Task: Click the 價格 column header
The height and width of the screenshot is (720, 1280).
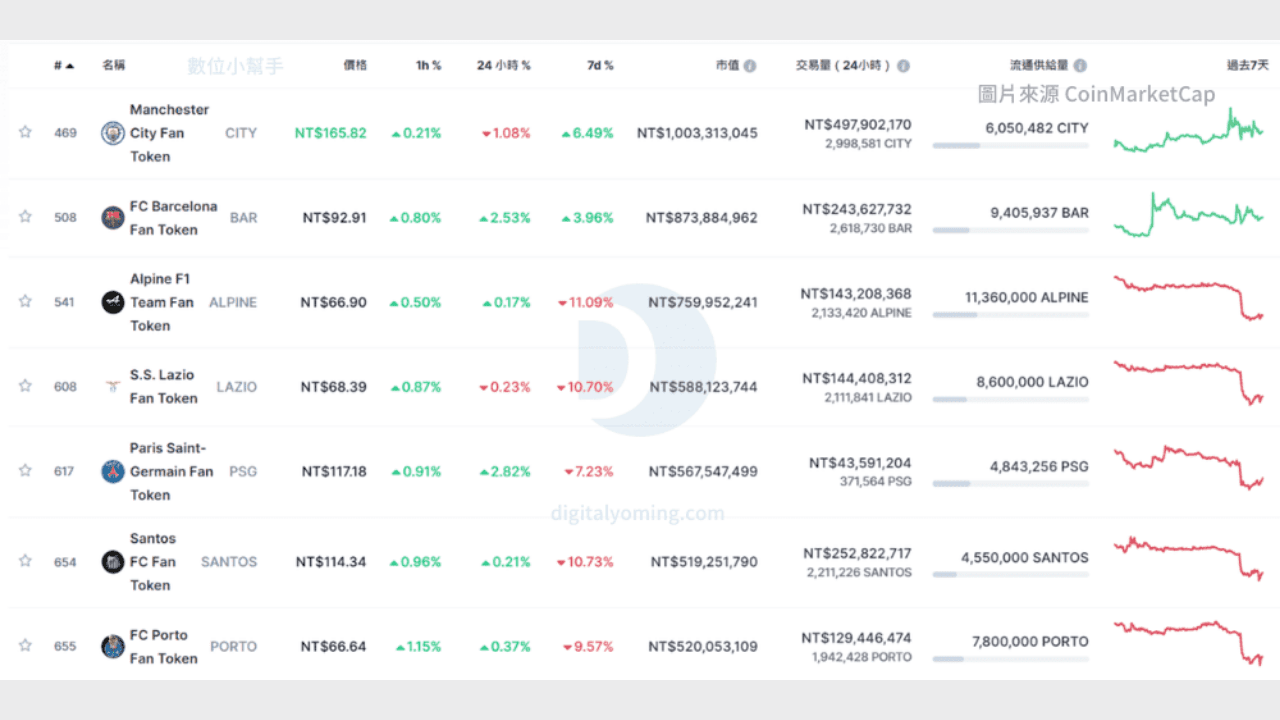Action: (355, 66)
